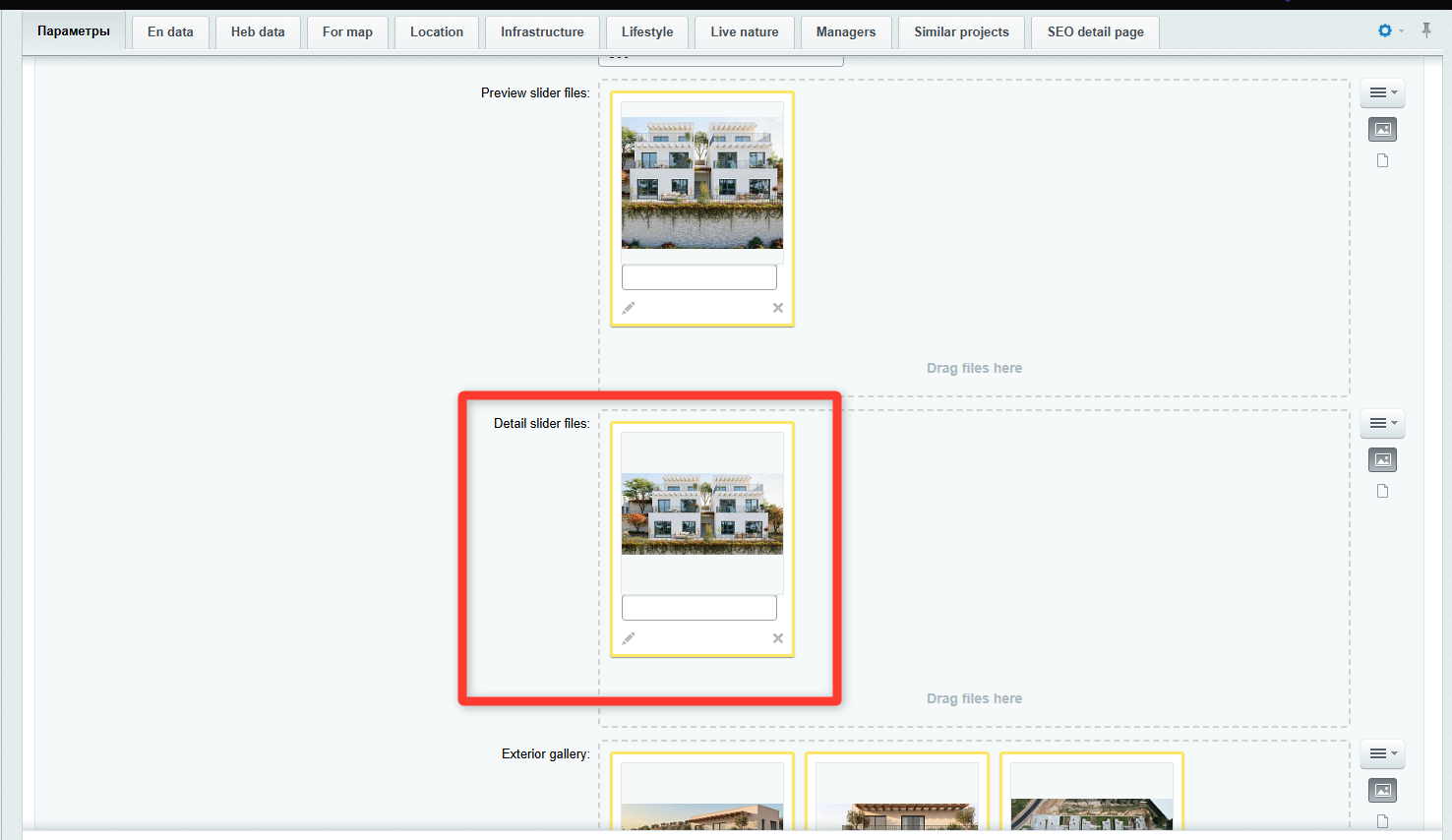The height and width of the screenshot is (840, 1452).
Task: Open Exterior gallery menu dropdown
Action: pyautogui.click(x=1382, y=753)
